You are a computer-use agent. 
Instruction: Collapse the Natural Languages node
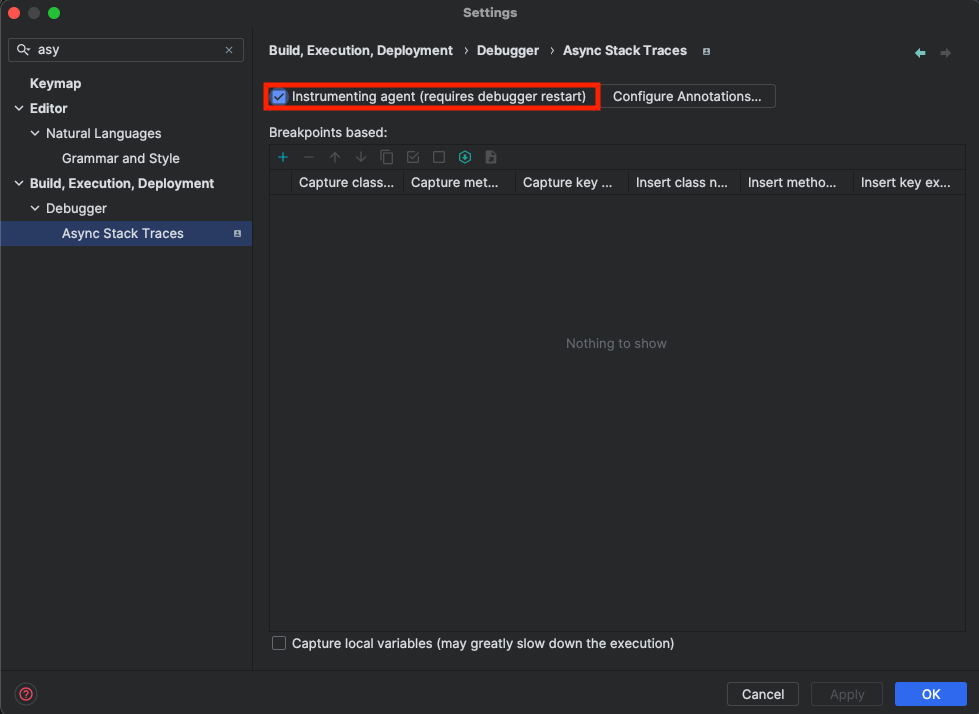tap(35, 134)
